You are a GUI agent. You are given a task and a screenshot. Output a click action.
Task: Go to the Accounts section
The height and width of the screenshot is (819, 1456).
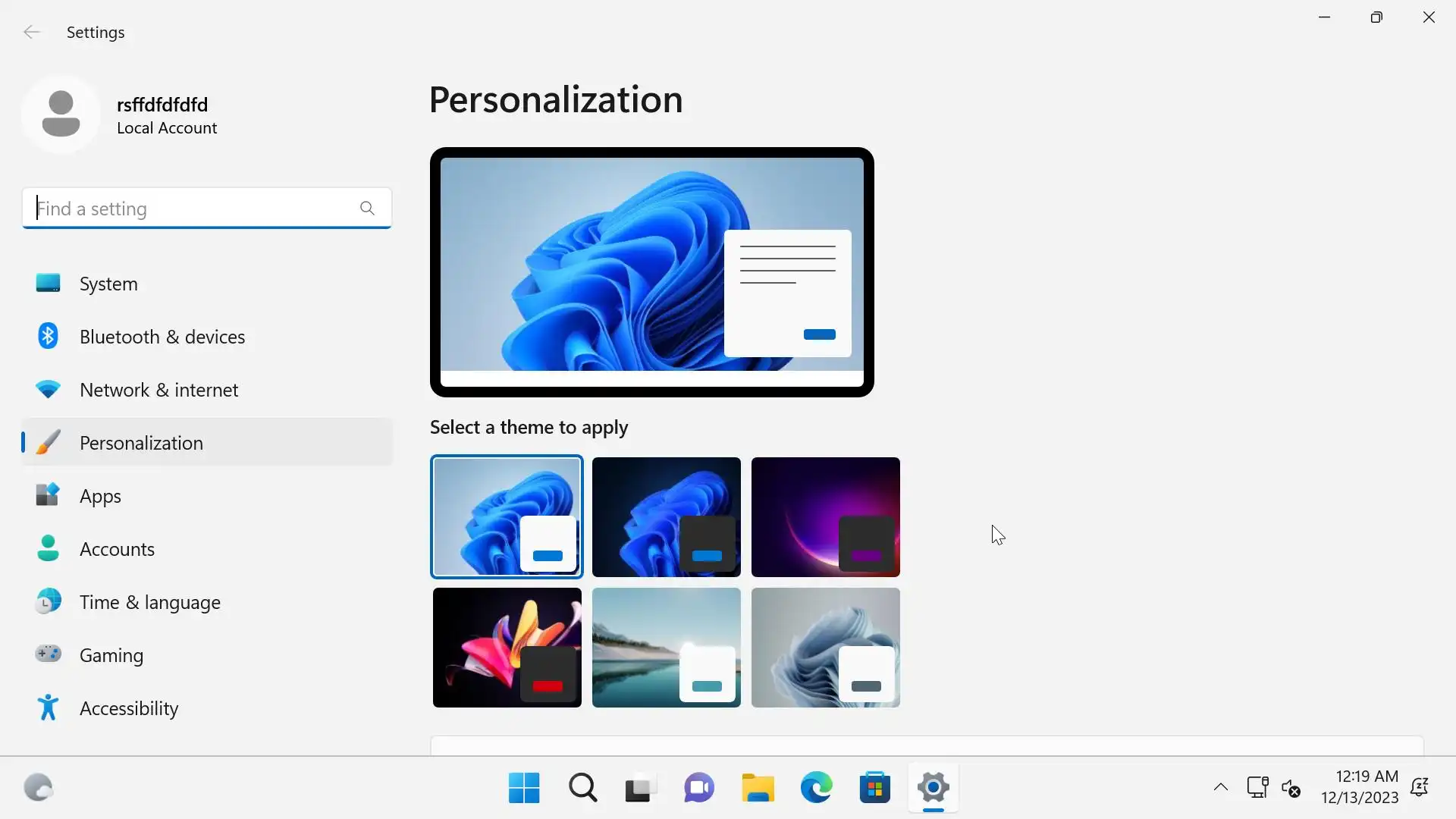(117, 549)
